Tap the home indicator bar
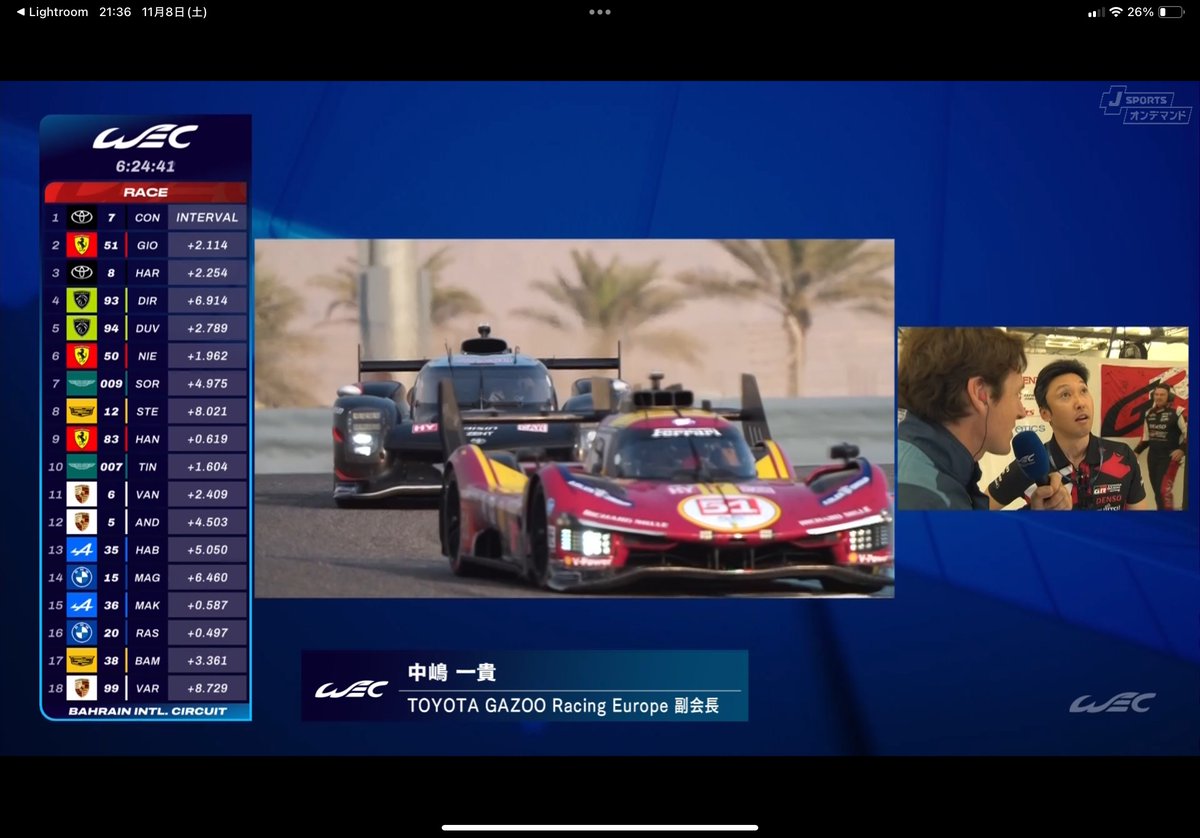This screenshot has height=838, width=1200. click(600, 827)
